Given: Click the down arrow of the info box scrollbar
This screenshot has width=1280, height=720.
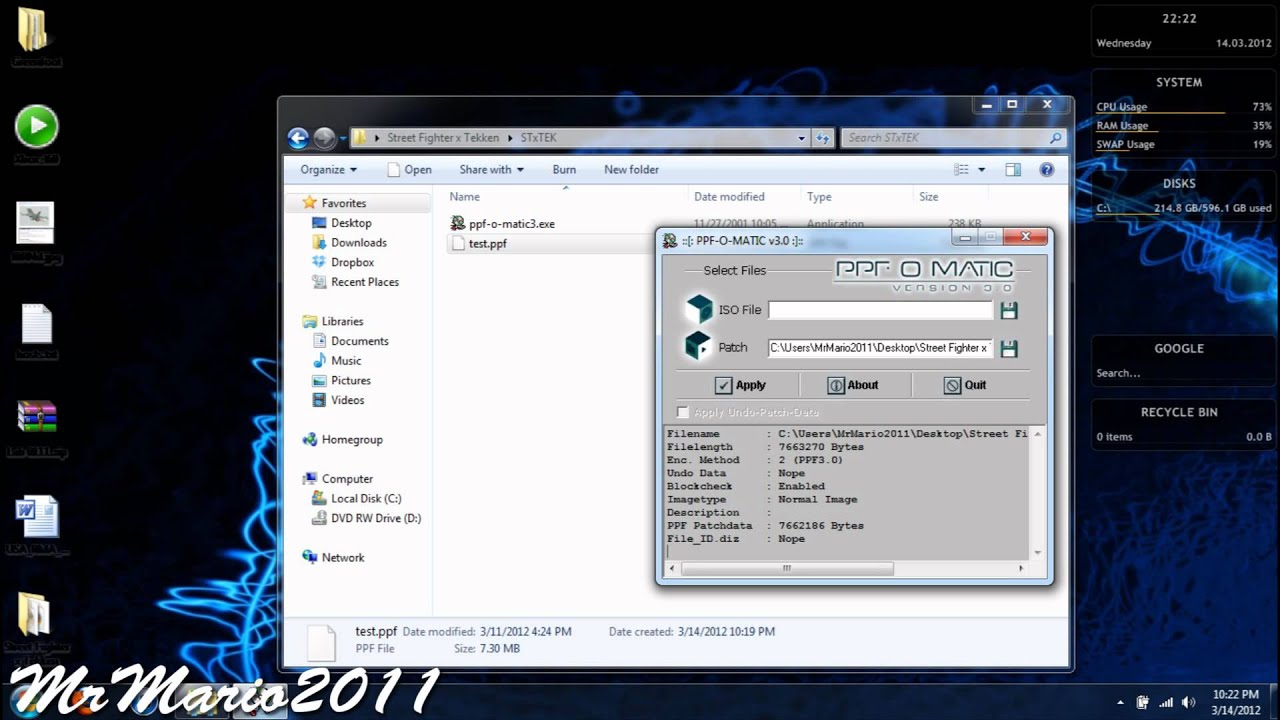Looking at the screenshot, I should (x=1037, y=553).
